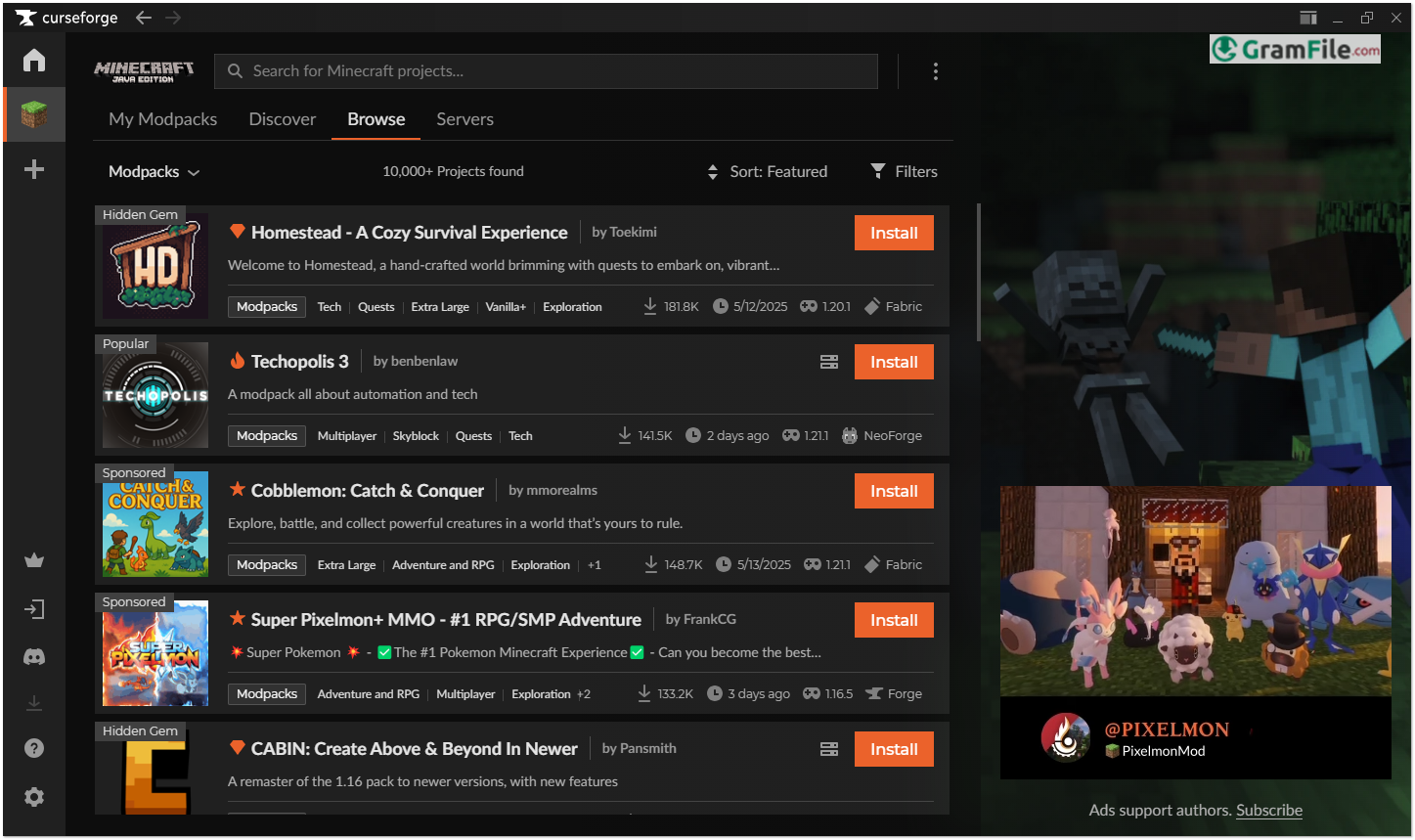Image resolution: width=1415 pixels, height=840 pixels.
Task: Open the Sort: Featured dropdown
Action: coord(768,172)
